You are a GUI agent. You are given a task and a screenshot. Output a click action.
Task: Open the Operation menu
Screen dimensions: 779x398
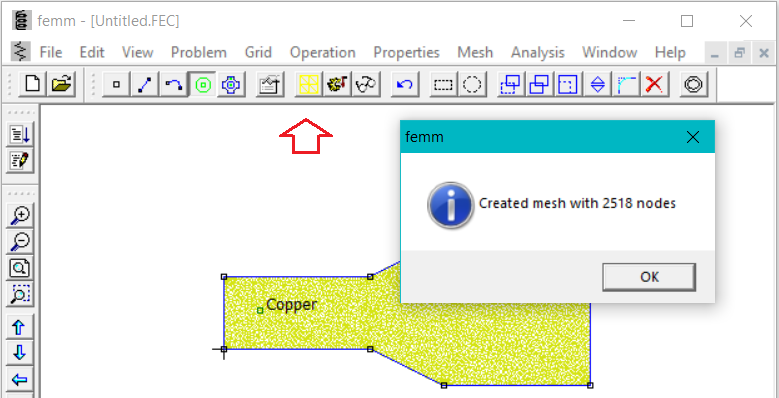pyautogui.click(x=322, y=53)
